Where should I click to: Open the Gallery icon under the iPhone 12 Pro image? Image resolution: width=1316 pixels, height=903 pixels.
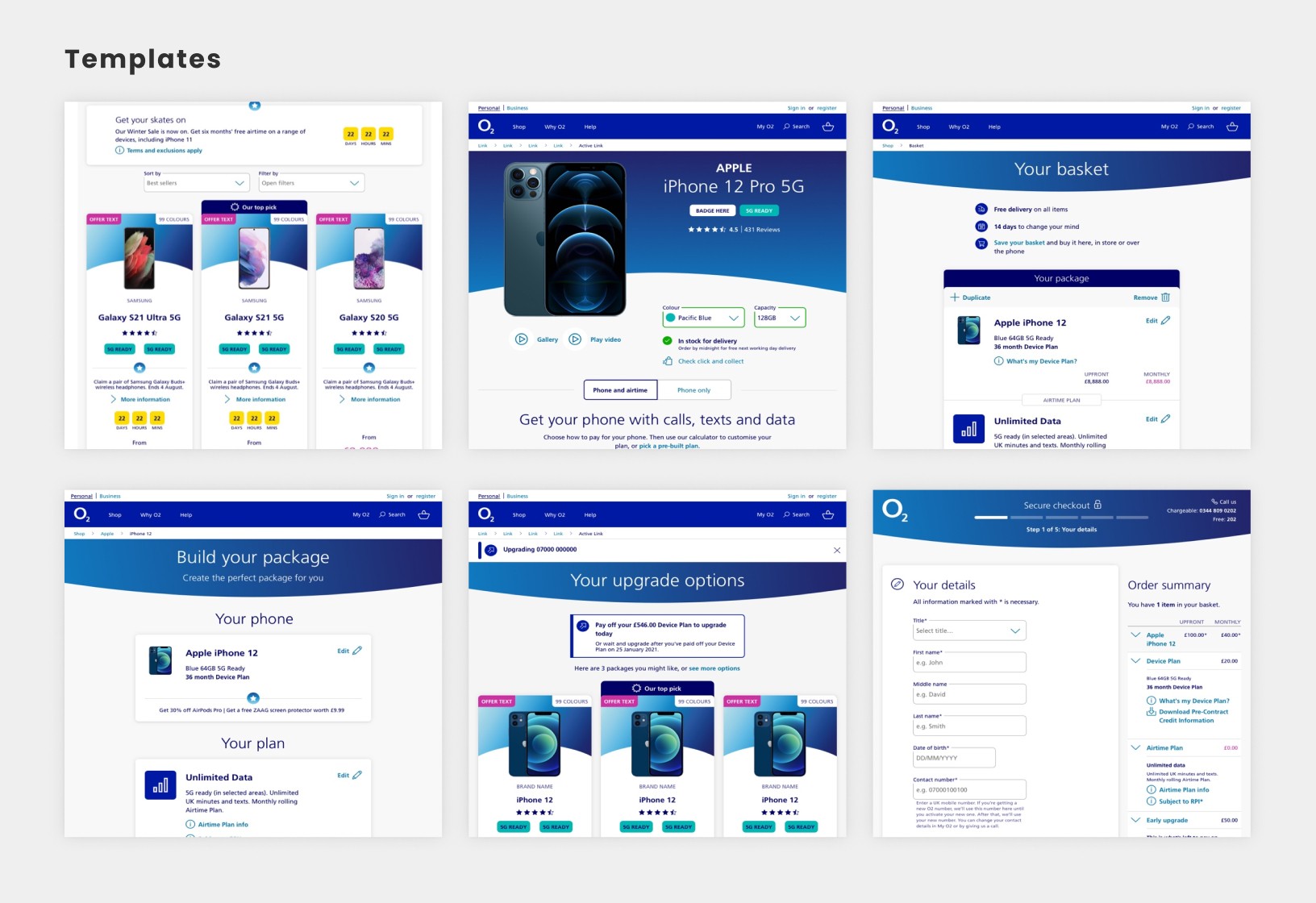pos(522,339)
